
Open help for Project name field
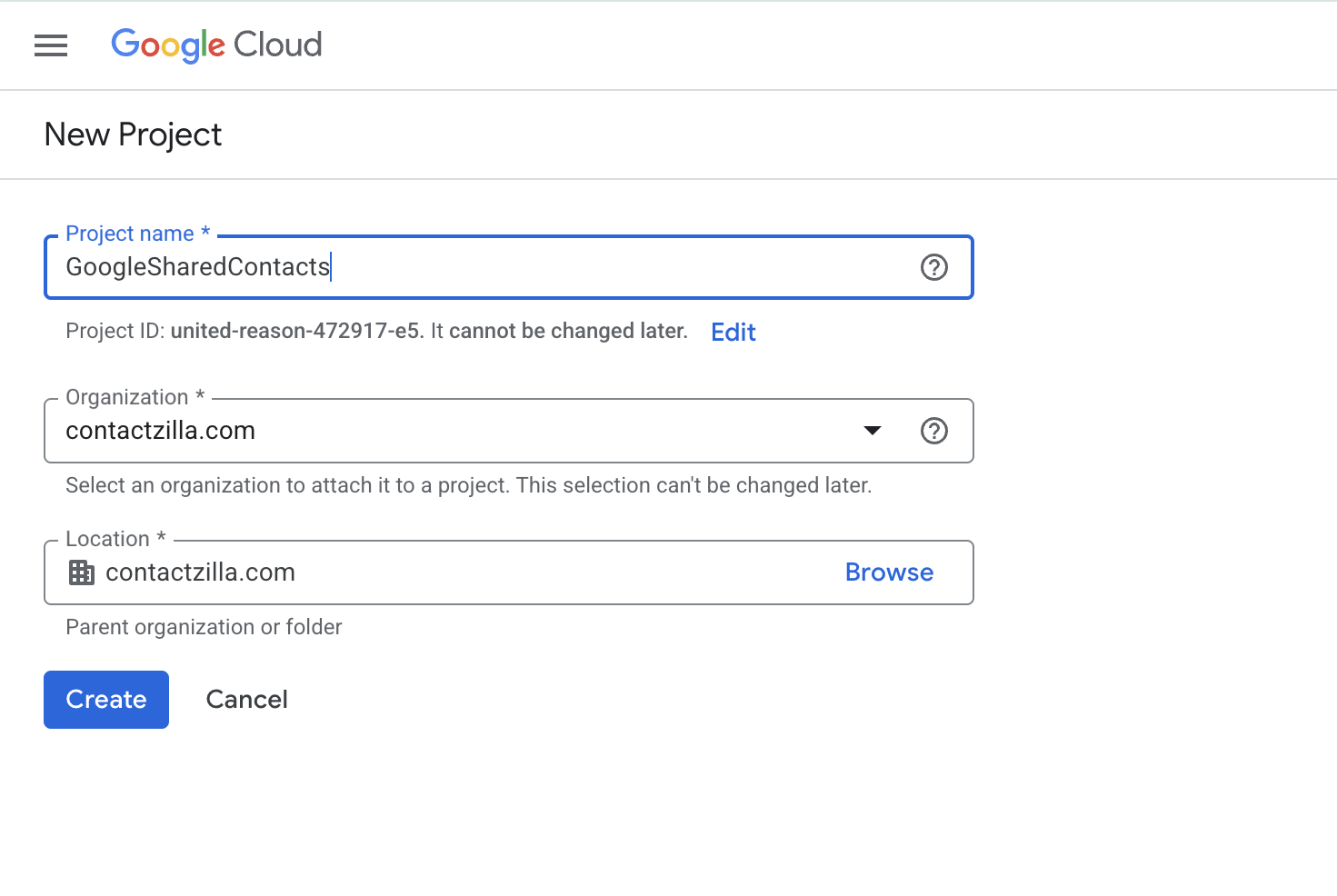tap(933, 267)
